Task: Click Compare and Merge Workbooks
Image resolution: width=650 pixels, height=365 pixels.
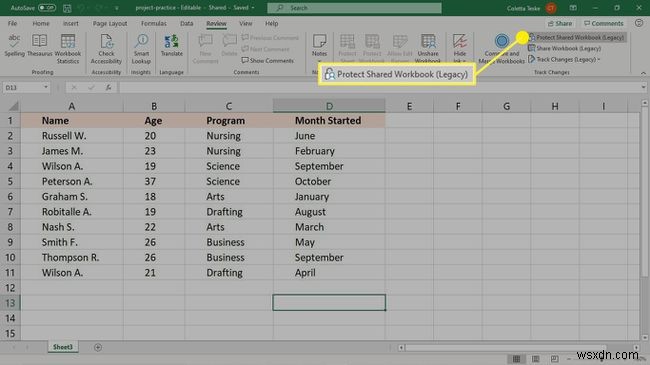Action: coord(502,49)
